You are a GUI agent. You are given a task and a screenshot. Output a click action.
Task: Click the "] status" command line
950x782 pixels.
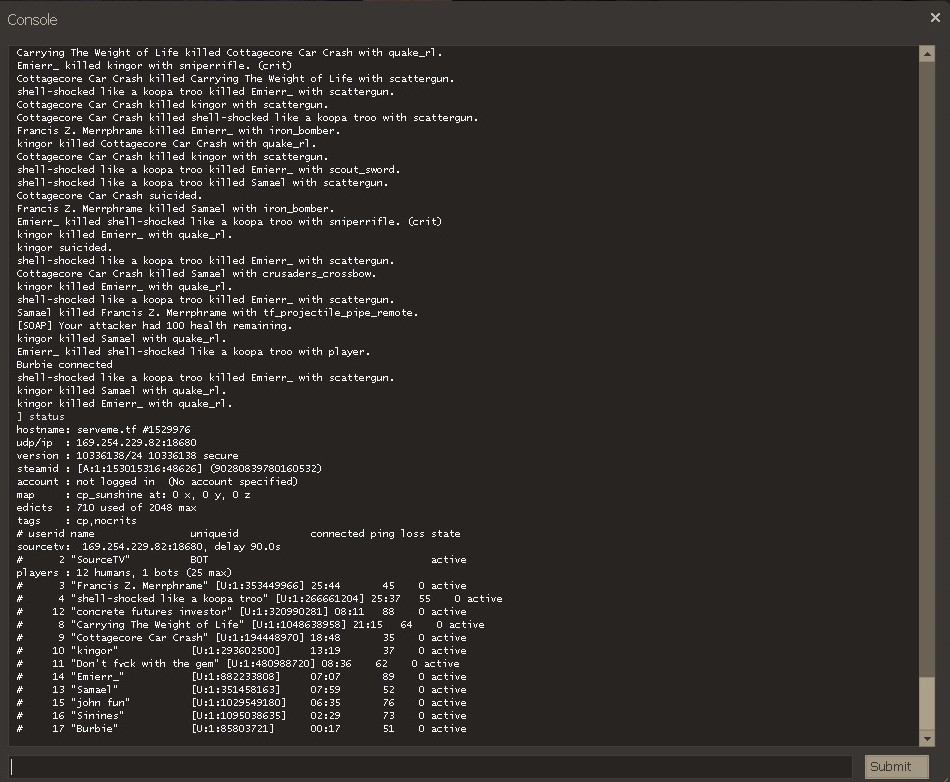coord(41,417)
